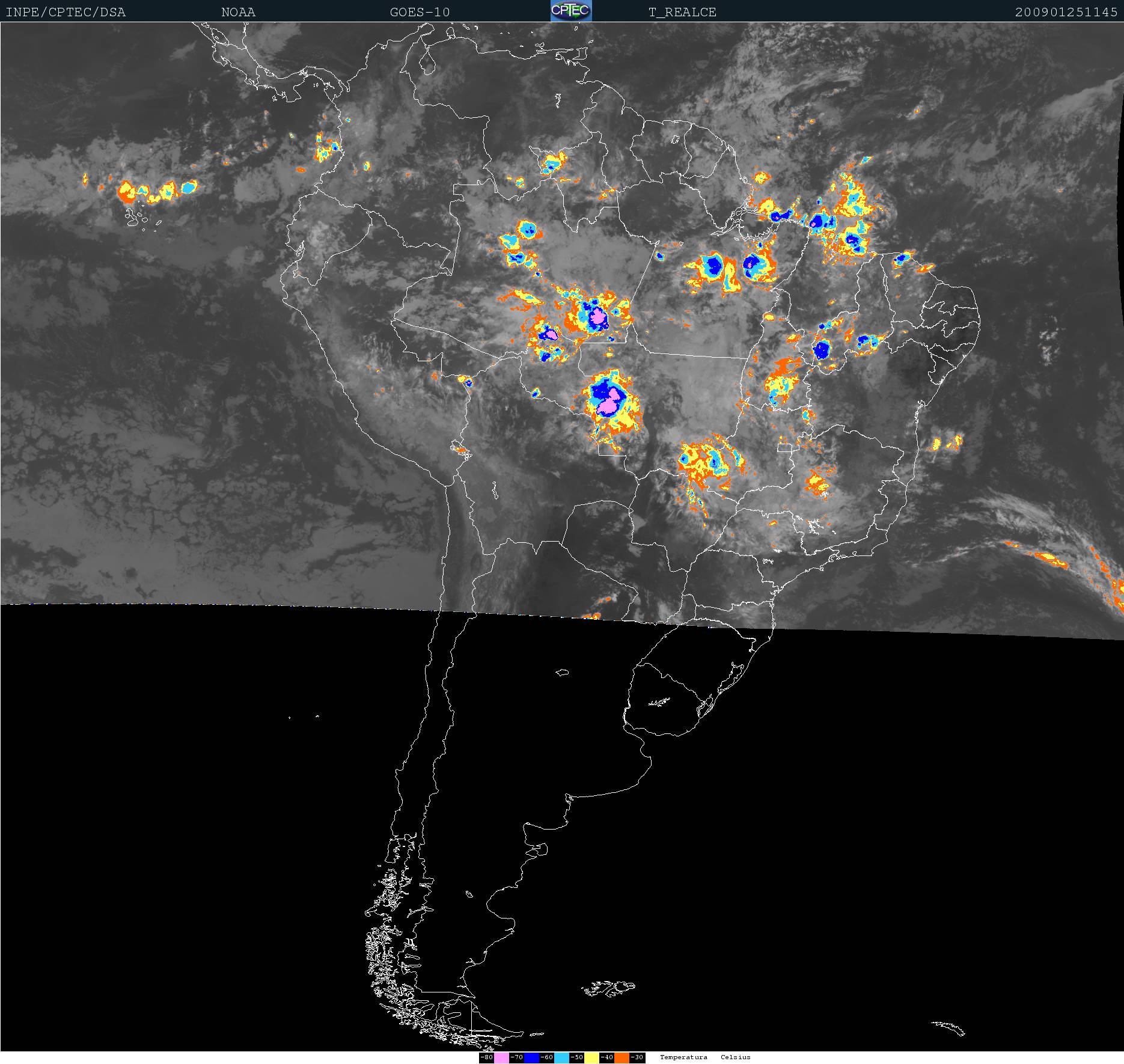Click the -70 legend label

[516, 1058]
